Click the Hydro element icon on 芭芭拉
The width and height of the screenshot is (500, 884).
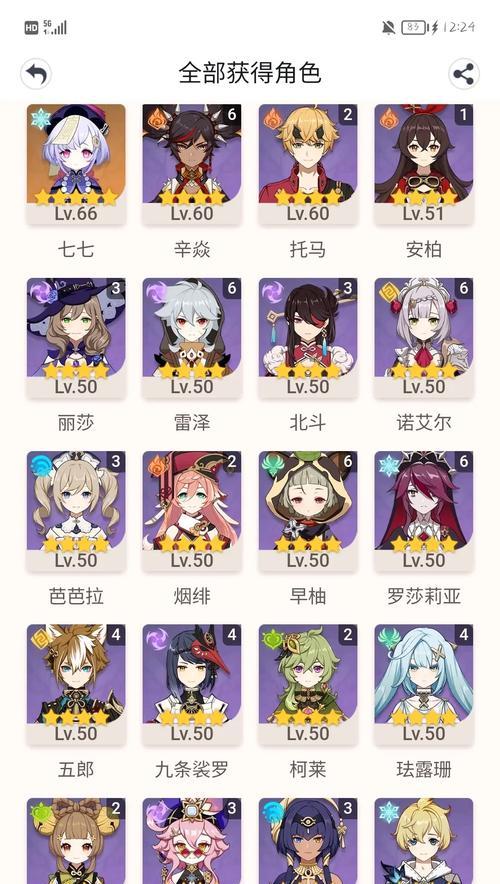[x=41, y=466]
